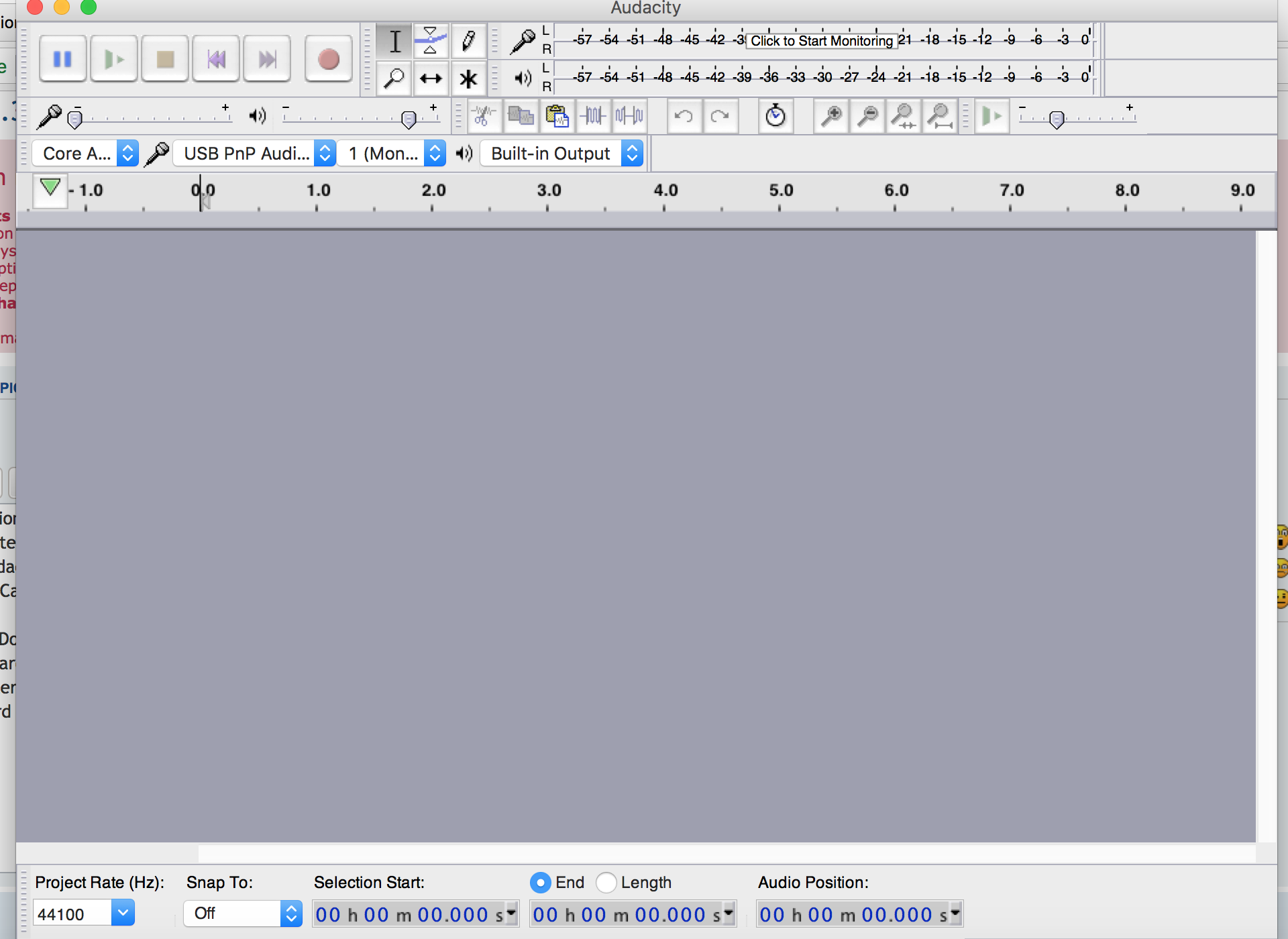Click the Paste clipboard icon
1288x939 pixels.
tap(557, 116)
